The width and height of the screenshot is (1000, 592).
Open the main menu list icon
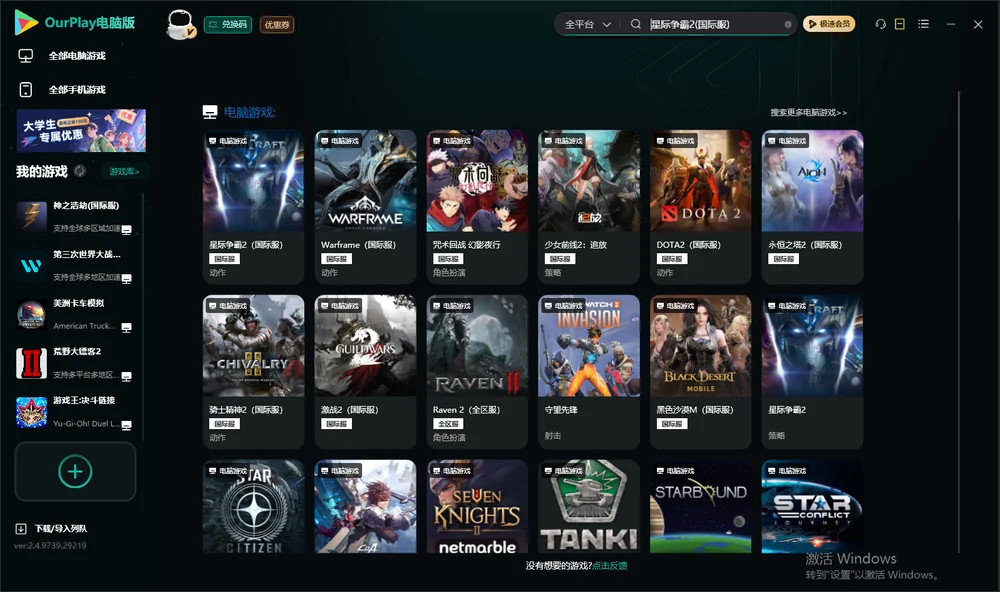(923, 24)
